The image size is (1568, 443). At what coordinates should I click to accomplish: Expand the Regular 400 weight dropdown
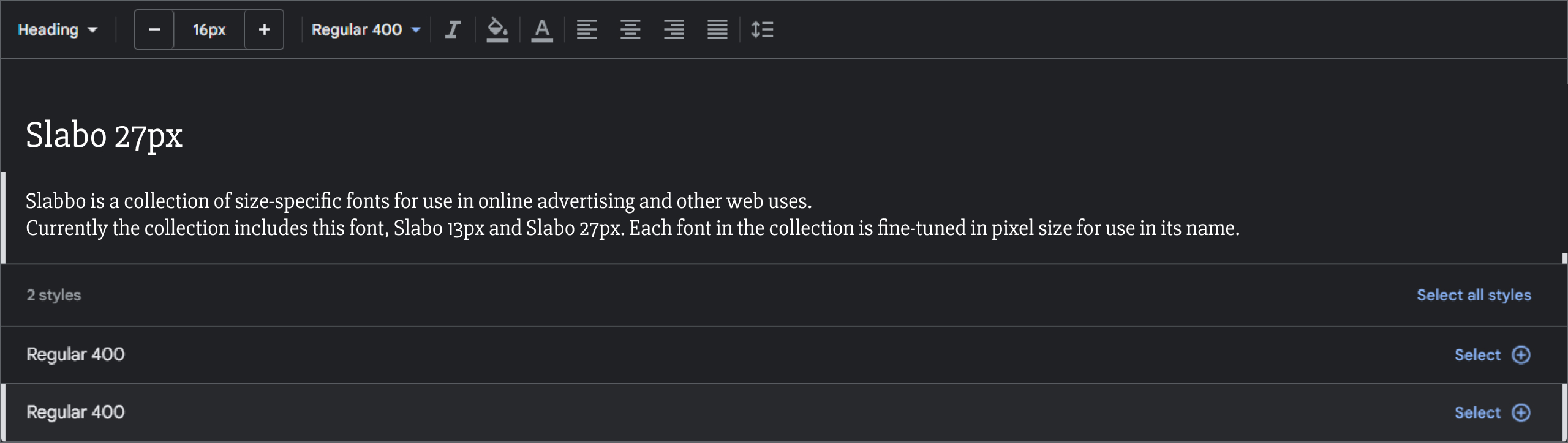[366, 29]
